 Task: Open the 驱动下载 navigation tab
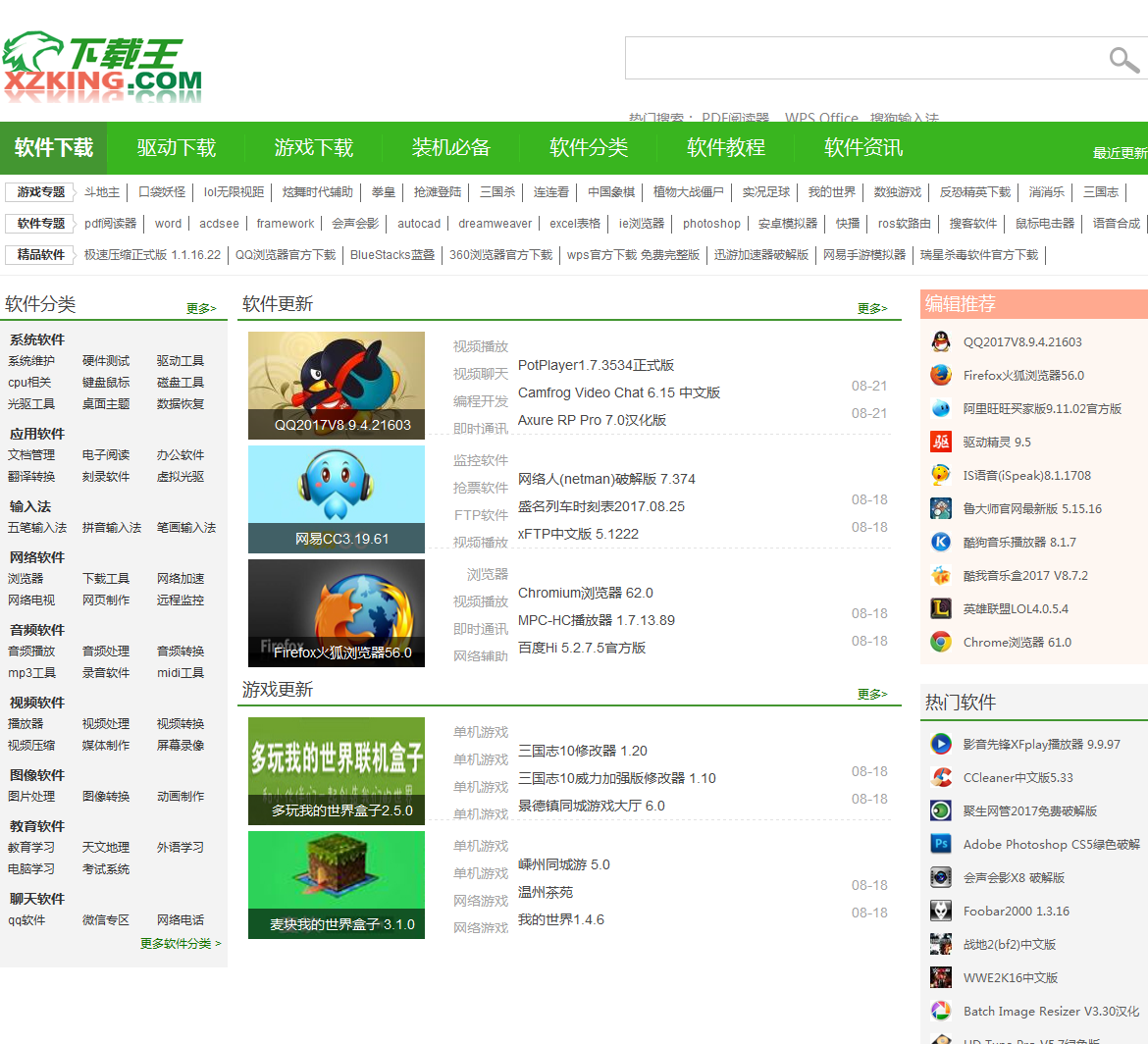177,148
